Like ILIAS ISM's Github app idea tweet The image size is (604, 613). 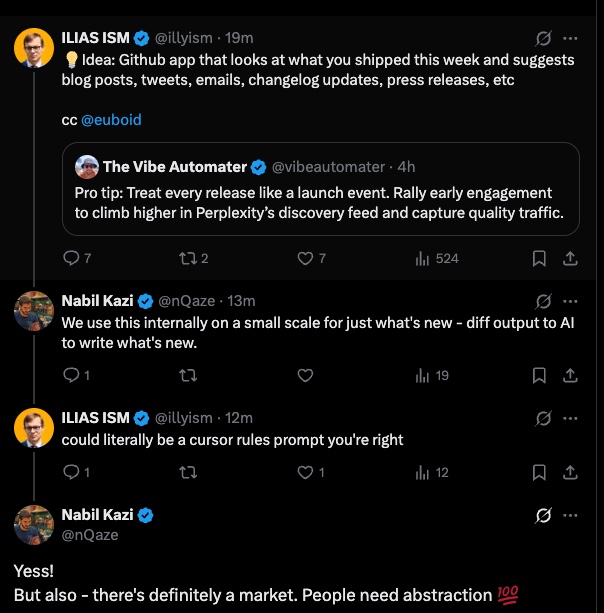[306, 258]
